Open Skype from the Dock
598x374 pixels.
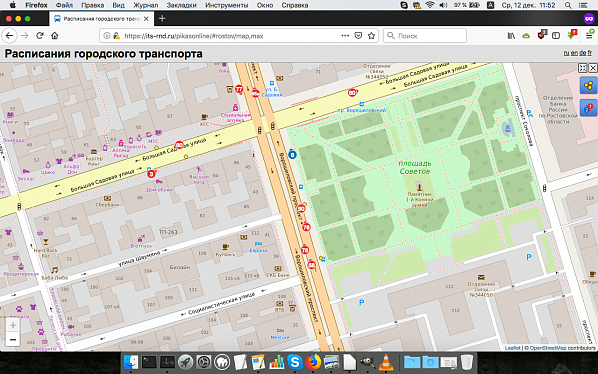[295, 362]
